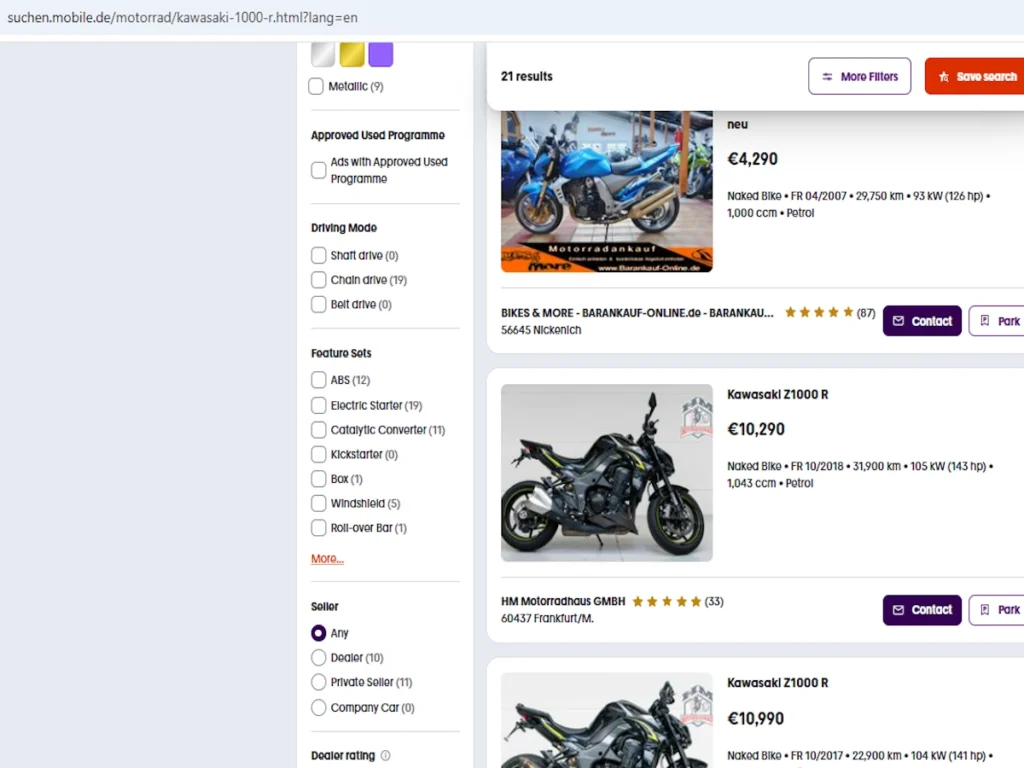This screenshot has width=1024, height=768.
Task: Open photo of €10,290 Kawasaki Z1000 R
Action: click(607, 472)
